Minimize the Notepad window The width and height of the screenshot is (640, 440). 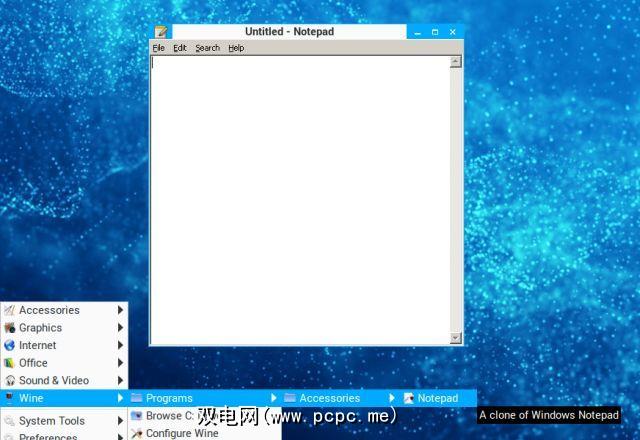[x=417, y=32]
